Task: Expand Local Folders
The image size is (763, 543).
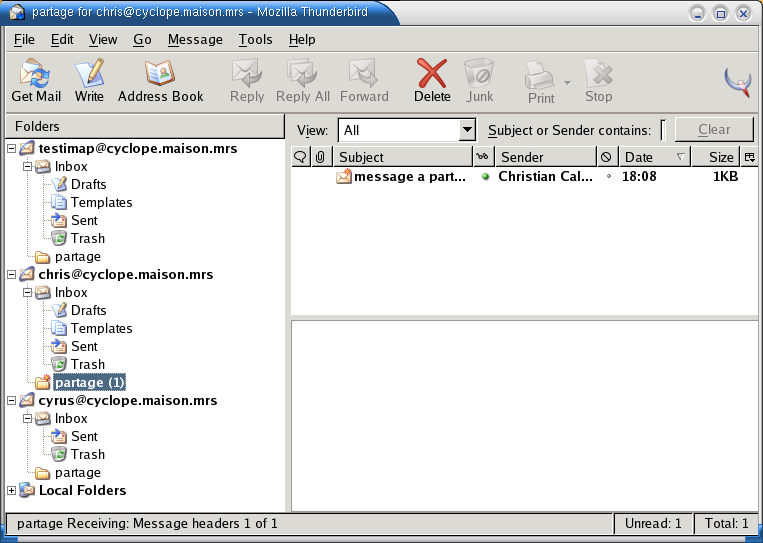Action: pyautogui.click(x=12, y=490)
